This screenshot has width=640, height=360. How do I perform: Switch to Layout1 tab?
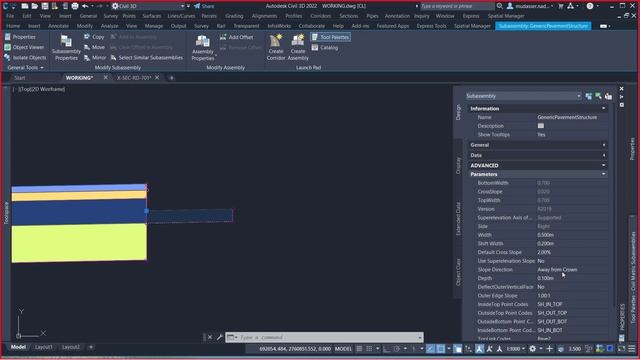pyautogui.click(x=44, y=347)
